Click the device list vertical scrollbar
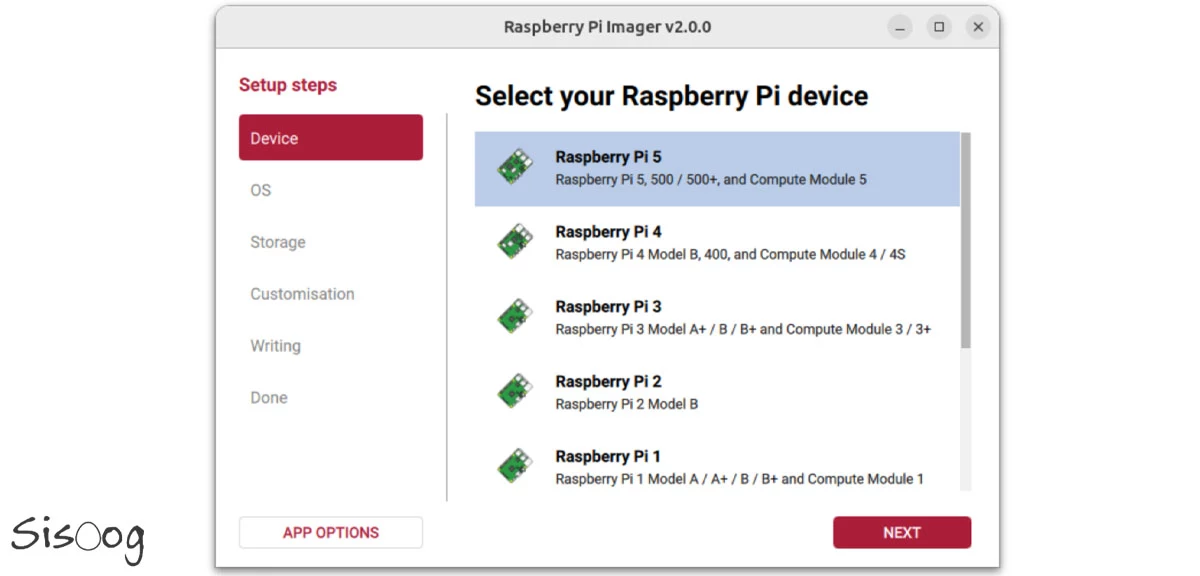Viewport: 1200px width, 576px height. 965,240
